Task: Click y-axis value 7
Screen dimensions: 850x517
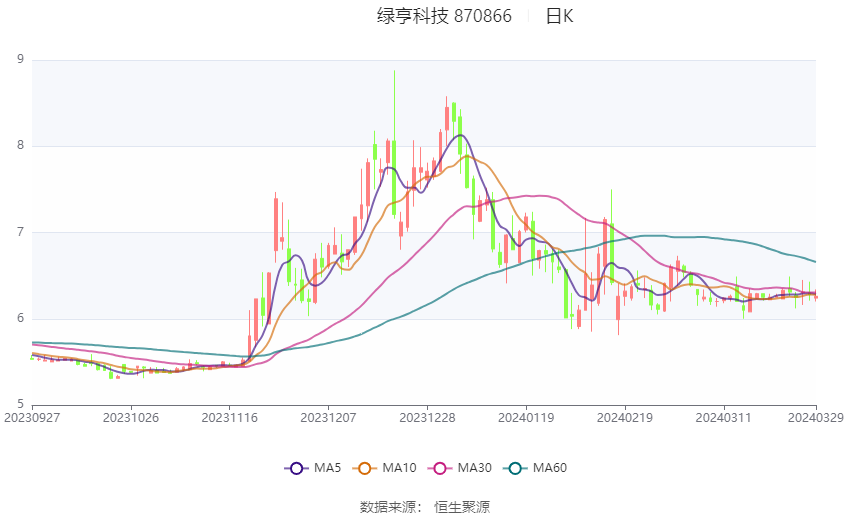Action: click(21, 232)
